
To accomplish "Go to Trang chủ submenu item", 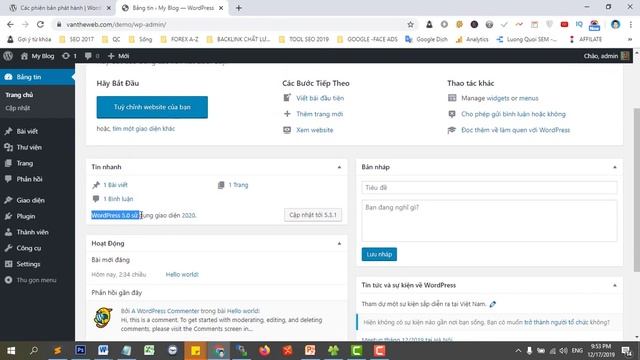I will click(19, 95).
